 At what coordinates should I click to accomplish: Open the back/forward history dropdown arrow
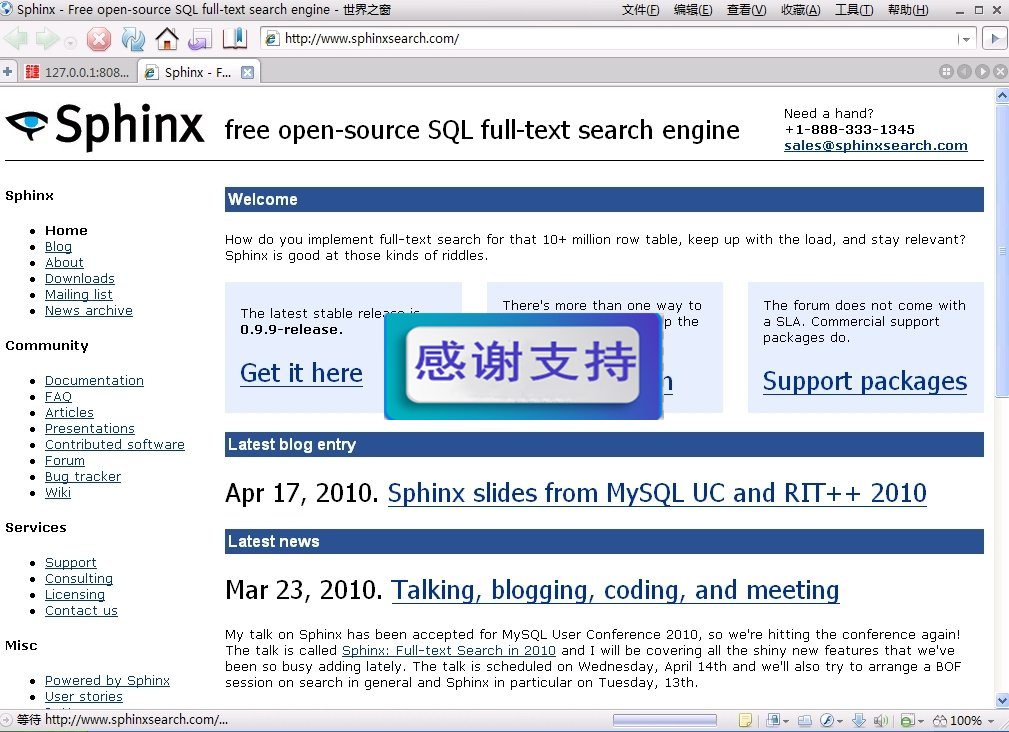(x=70, y=43)
